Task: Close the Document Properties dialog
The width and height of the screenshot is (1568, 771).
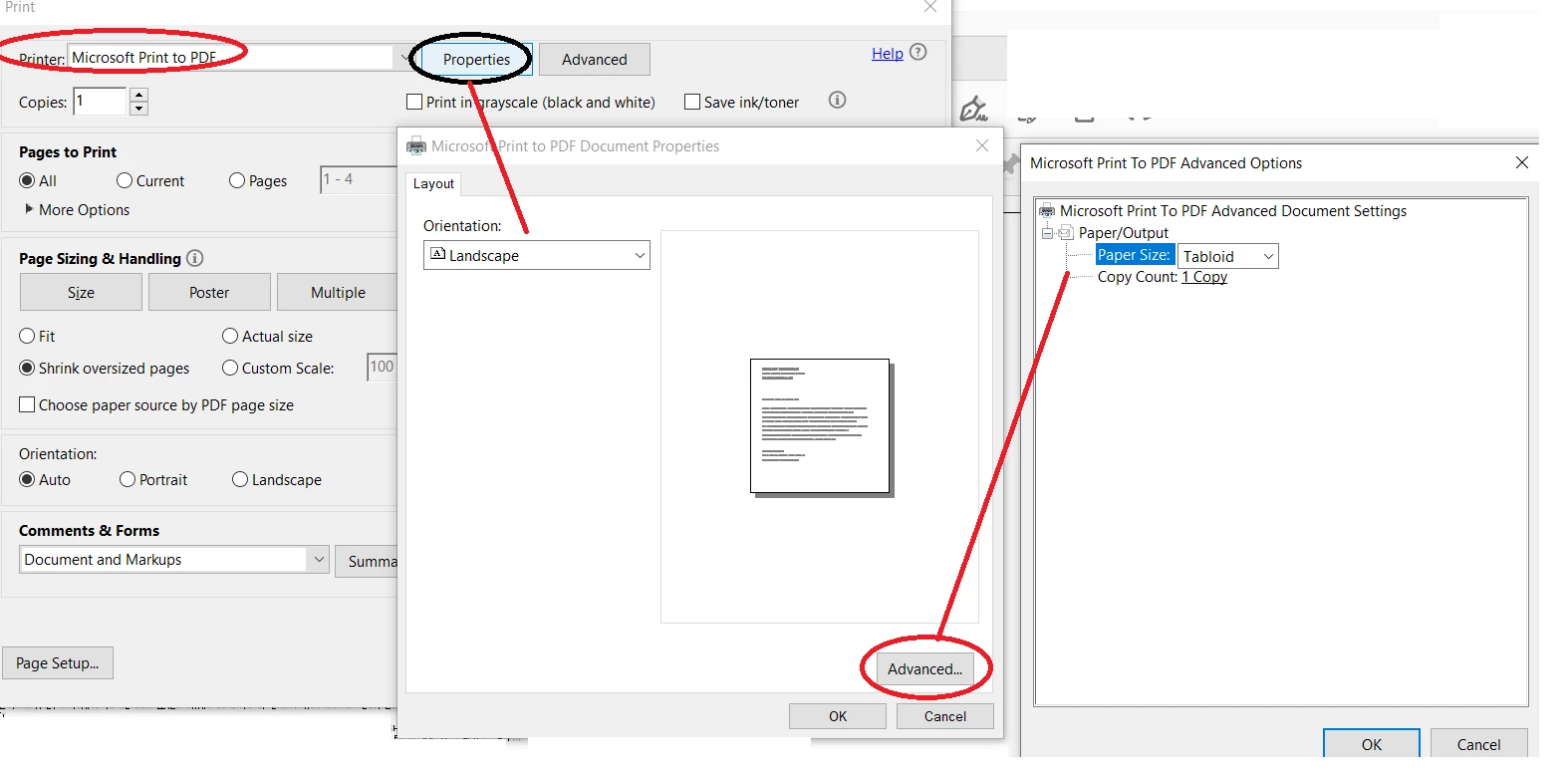Action: [982, 145]
